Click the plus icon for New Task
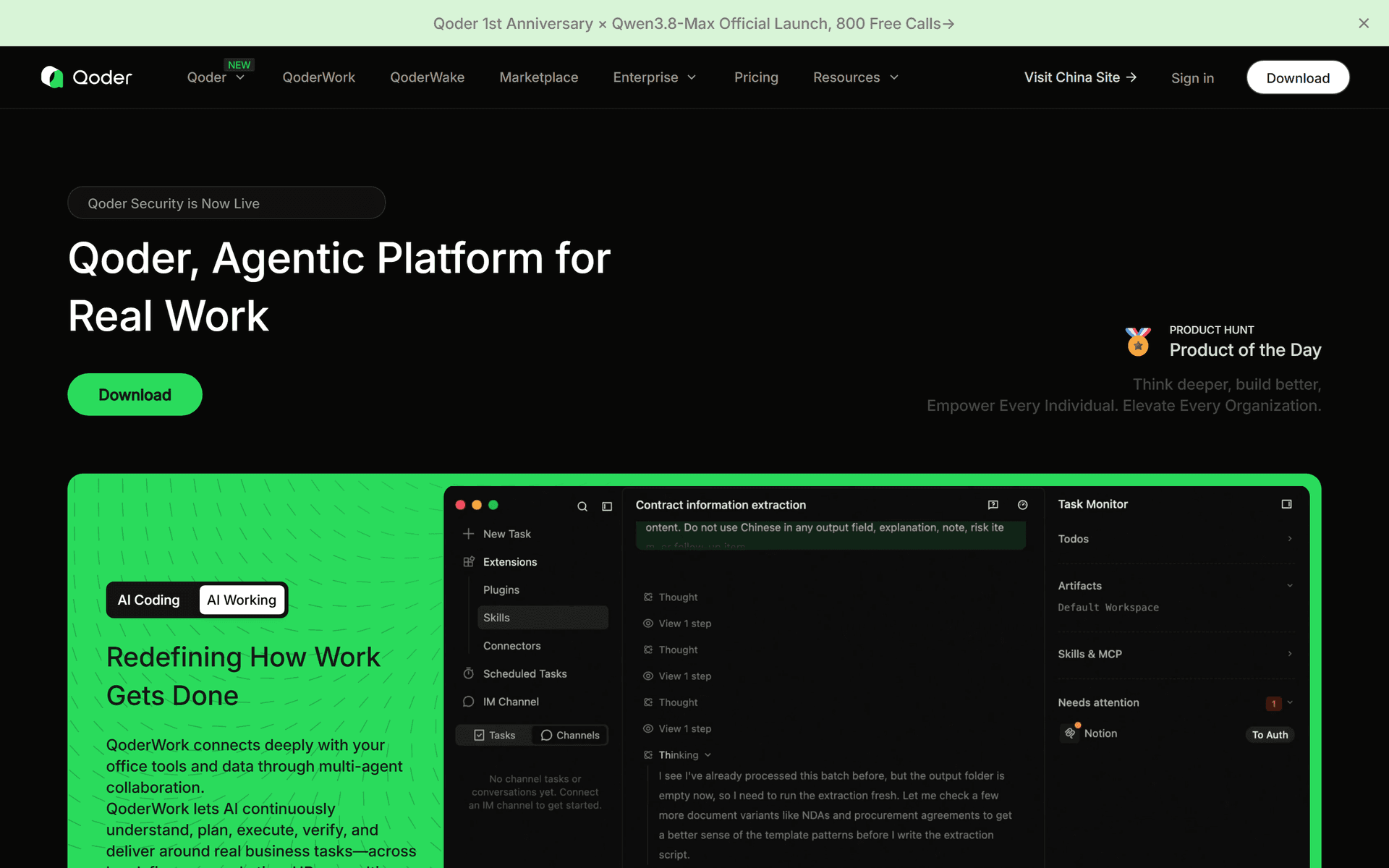This screenshot has width=1389, height=868. click(469, 534)
